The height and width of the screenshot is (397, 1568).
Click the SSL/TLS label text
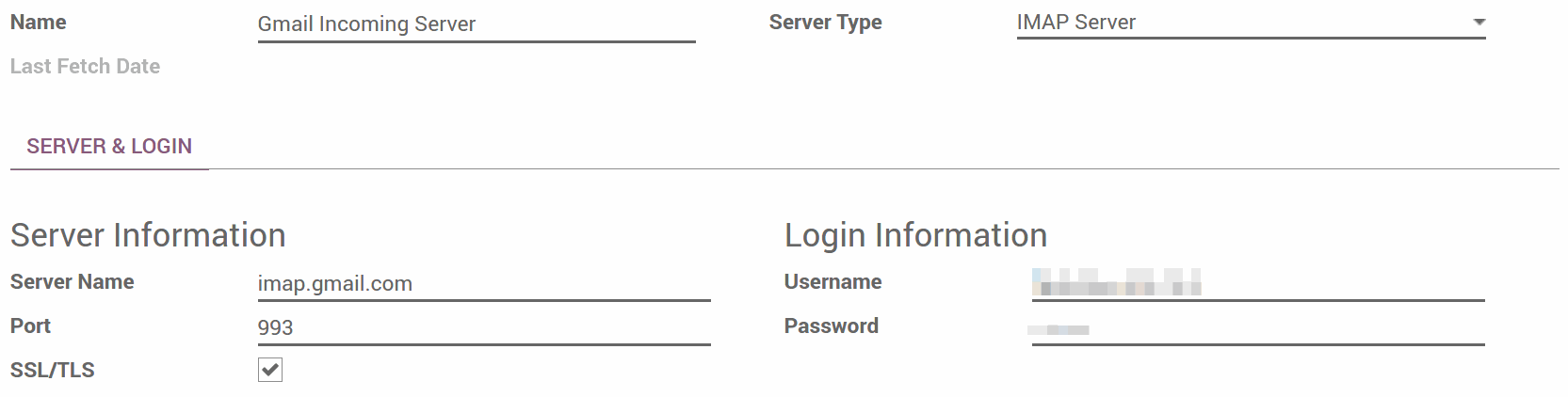tap(52, 371)
